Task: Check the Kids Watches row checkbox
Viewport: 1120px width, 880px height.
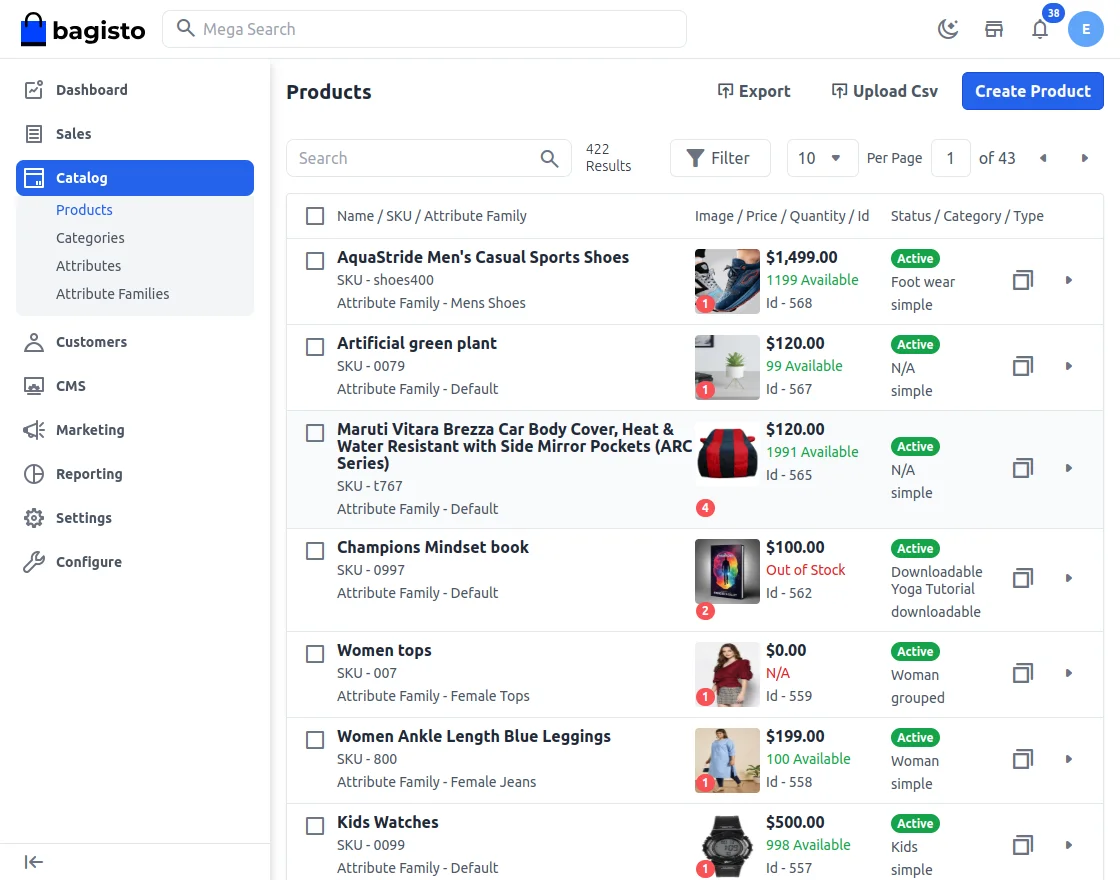Action: point(315,825)
